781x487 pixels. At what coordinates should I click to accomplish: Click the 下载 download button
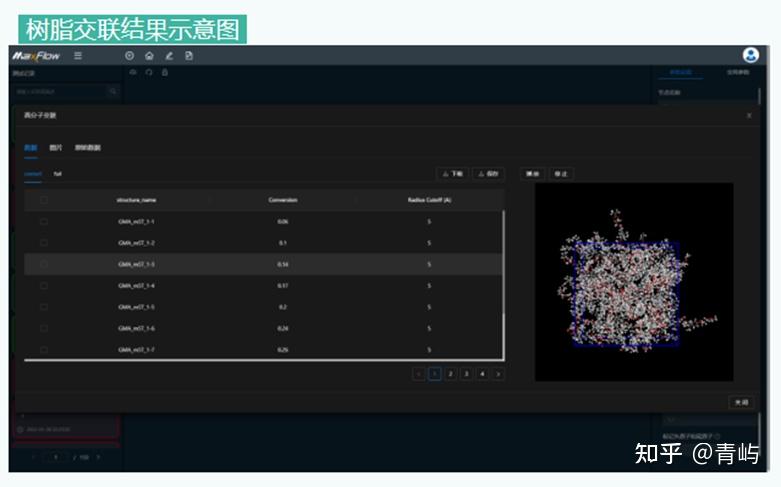pyautogui.click(x=452, y=174)
